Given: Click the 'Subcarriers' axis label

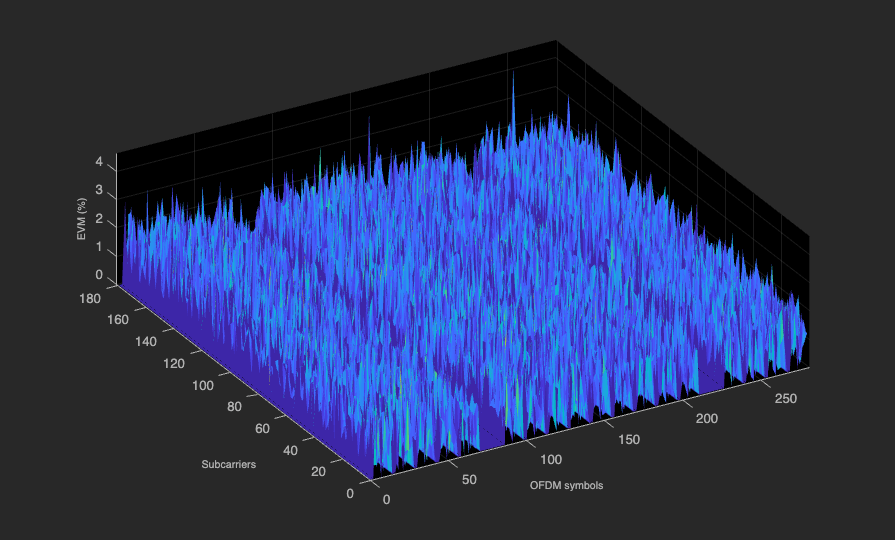Looking at the screenshot, I should pyautogui.click(x=228, y=465).
